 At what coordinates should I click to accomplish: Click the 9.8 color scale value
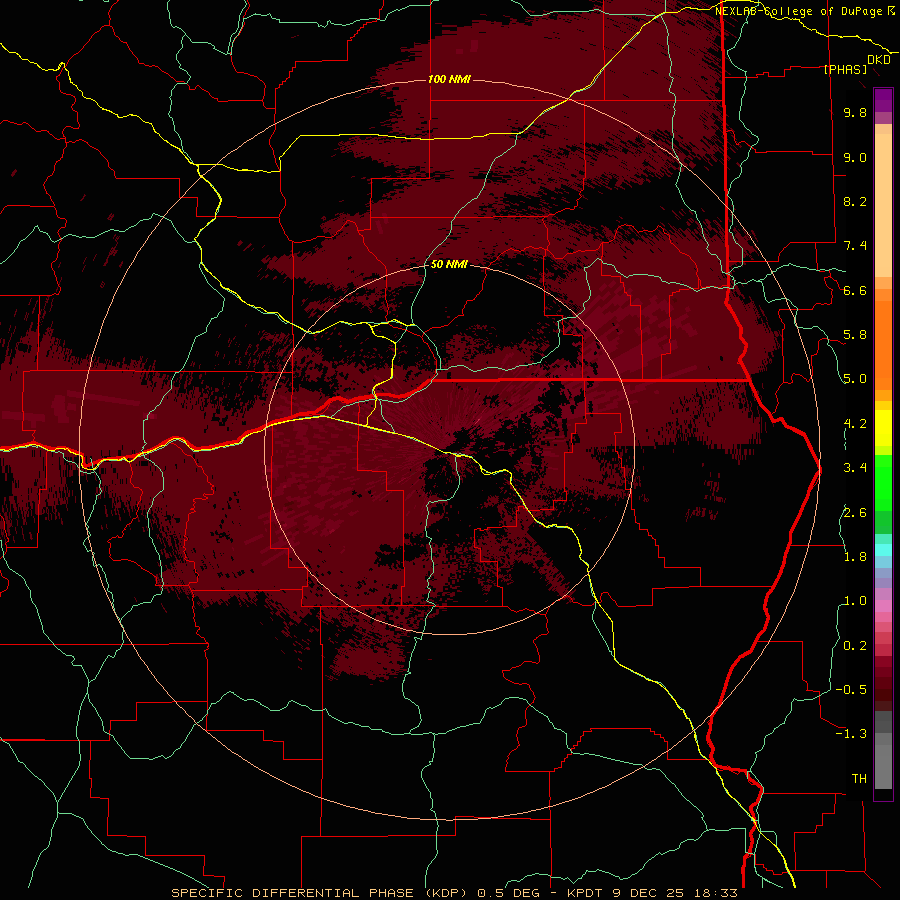855,112
